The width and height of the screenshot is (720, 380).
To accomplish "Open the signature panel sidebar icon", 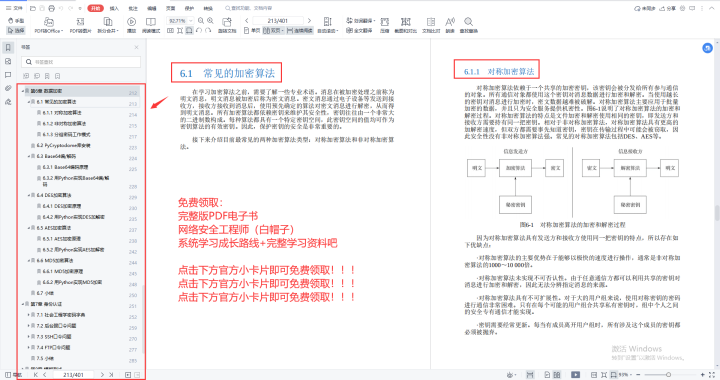I will [x=8, y=102].
